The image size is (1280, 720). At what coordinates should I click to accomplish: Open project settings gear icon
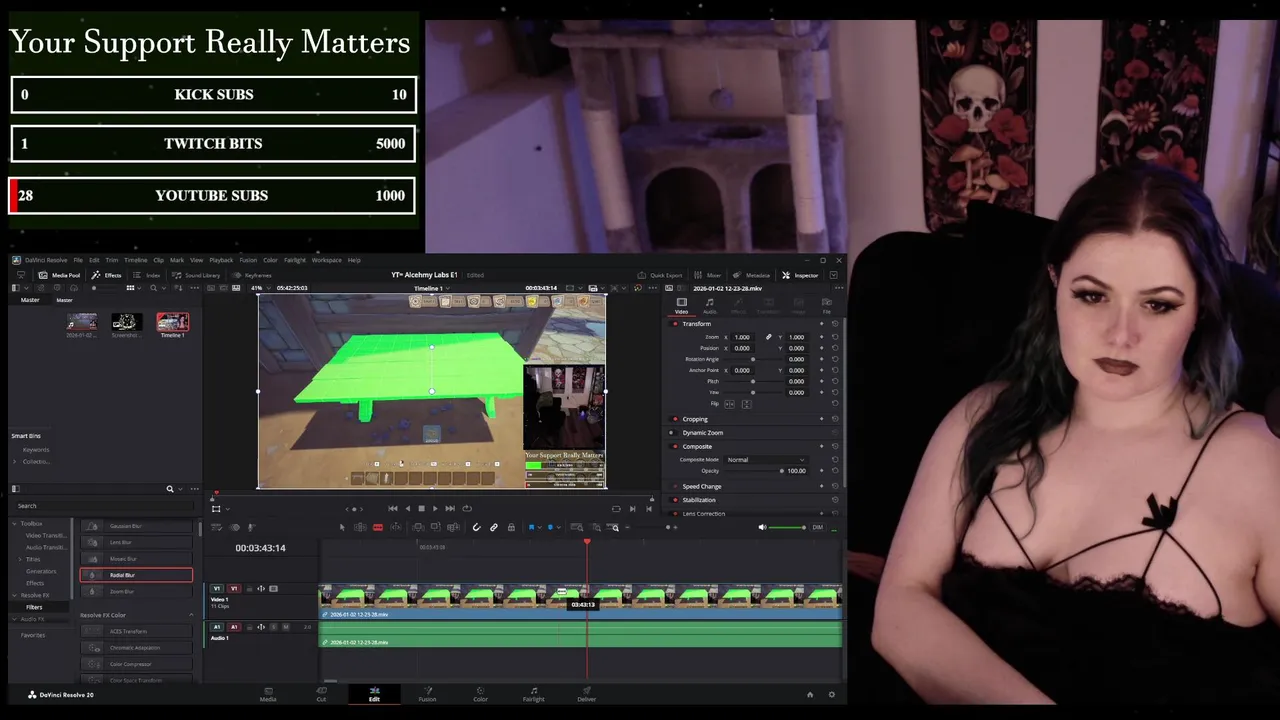(x=831, y=694)
